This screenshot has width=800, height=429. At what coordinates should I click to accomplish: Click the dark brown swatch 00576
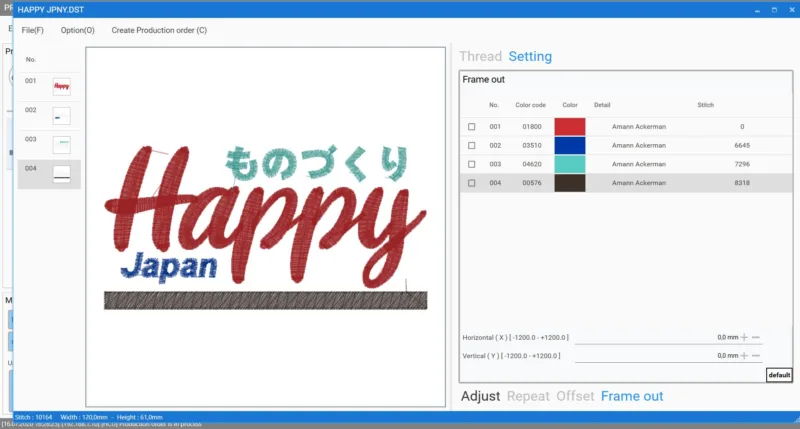tap(570, 183)
